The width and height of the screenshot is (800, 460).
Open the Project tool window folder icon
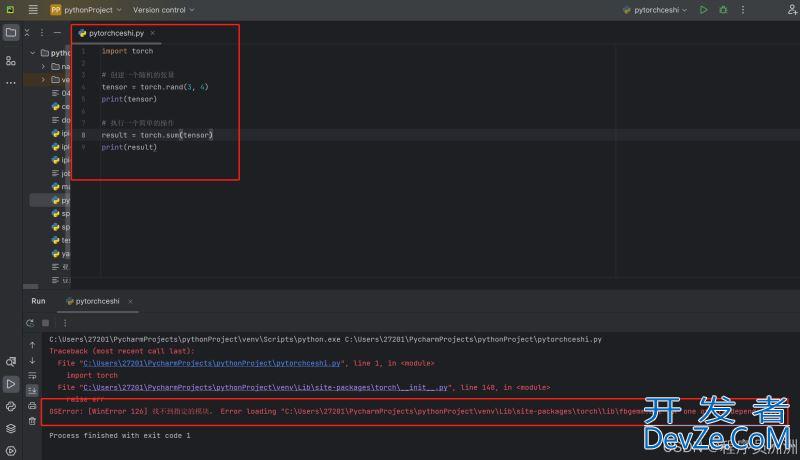pos(10,32)
